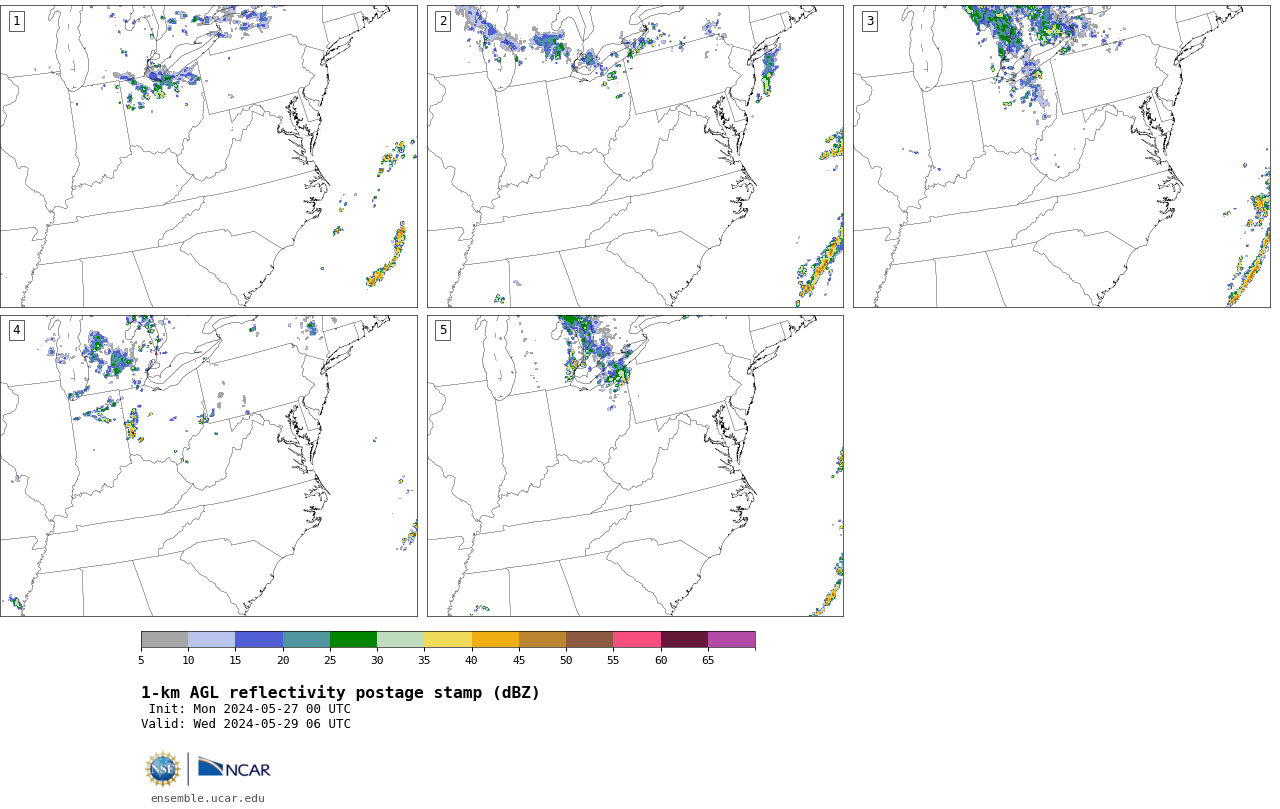Click the Init: Mon 2024-05-27 00 UTC line

click(250, 709)
